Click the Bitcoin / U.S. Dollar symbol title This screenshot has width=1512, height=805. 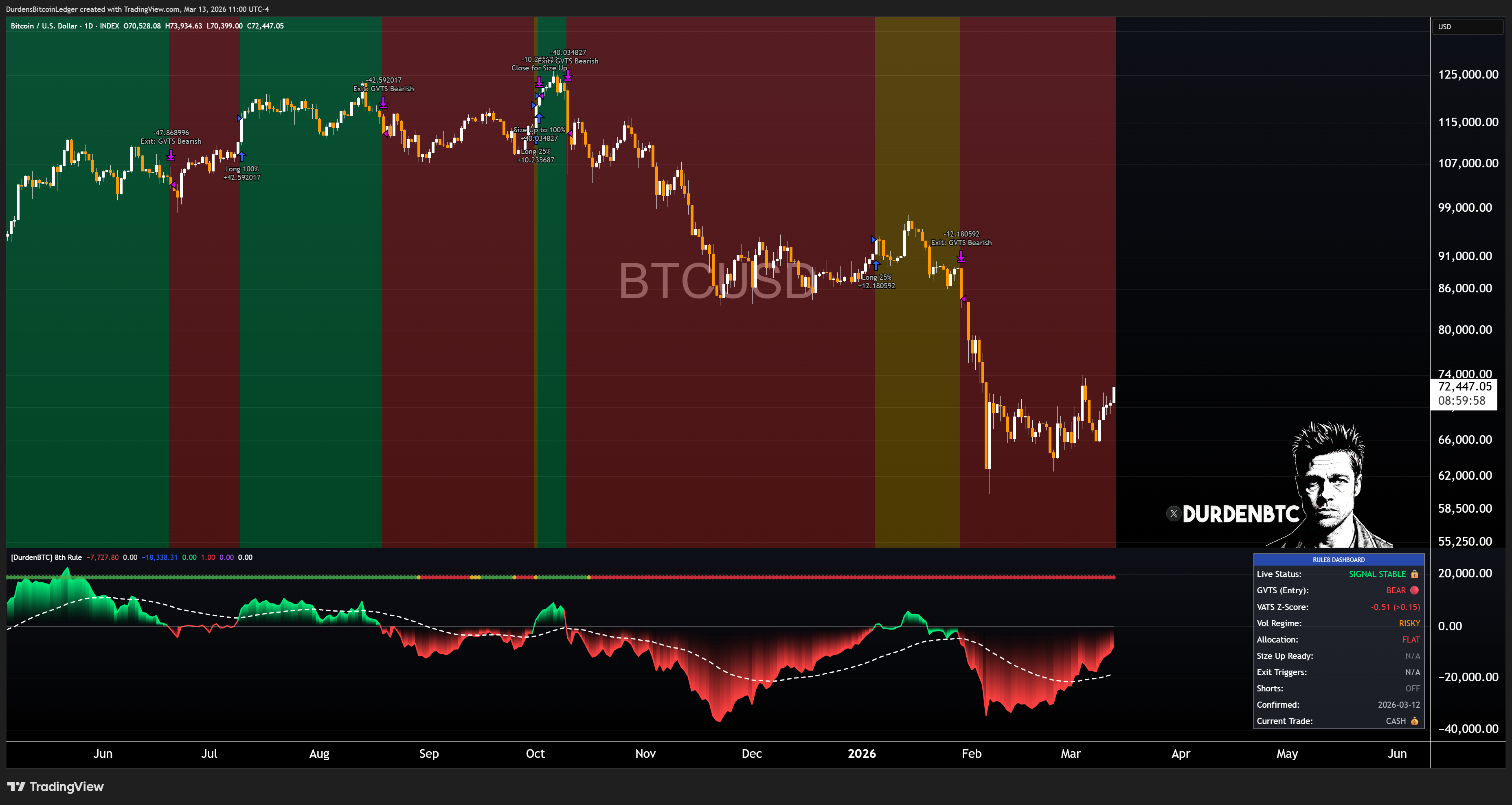44,26
